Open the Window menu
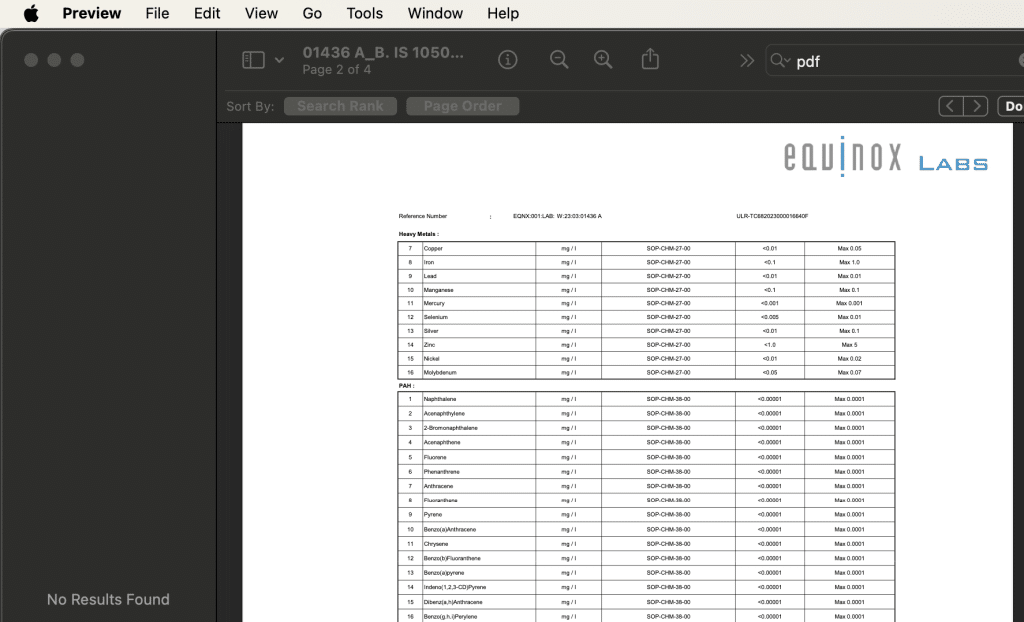 (434, 13)
